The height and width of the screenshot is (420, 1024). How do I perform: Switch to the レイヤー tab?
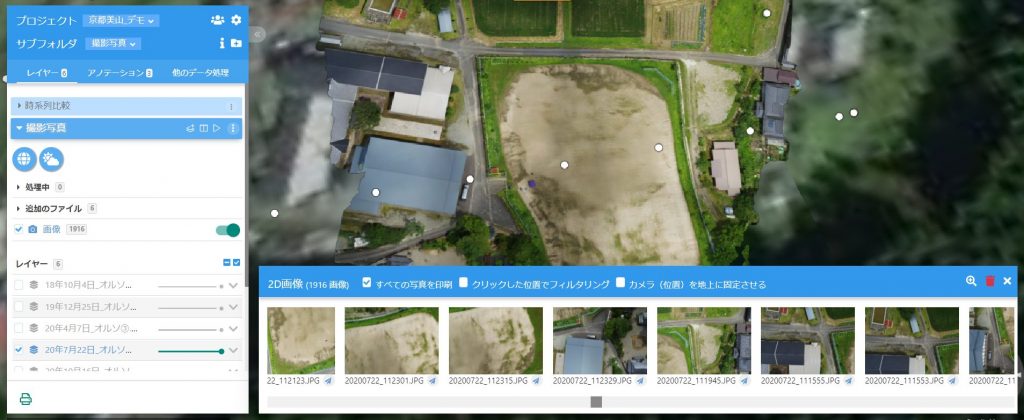point(46,73)
